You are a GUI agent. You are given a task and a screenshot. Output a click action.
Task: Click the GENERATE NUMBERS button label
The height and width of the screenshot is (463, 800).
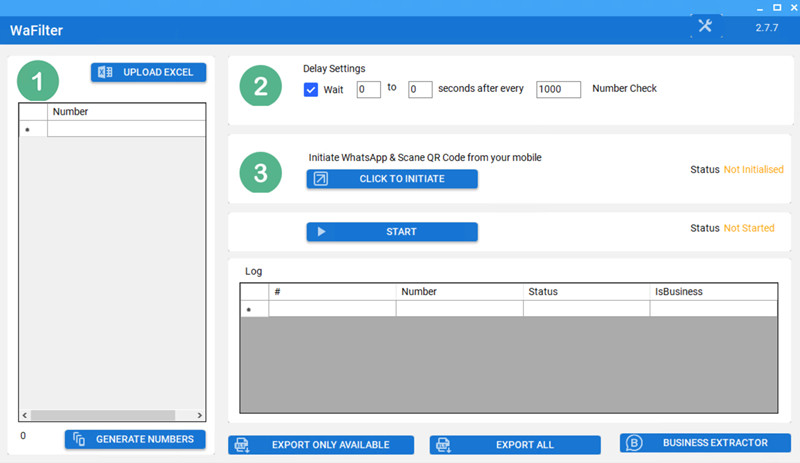[145, 439]
